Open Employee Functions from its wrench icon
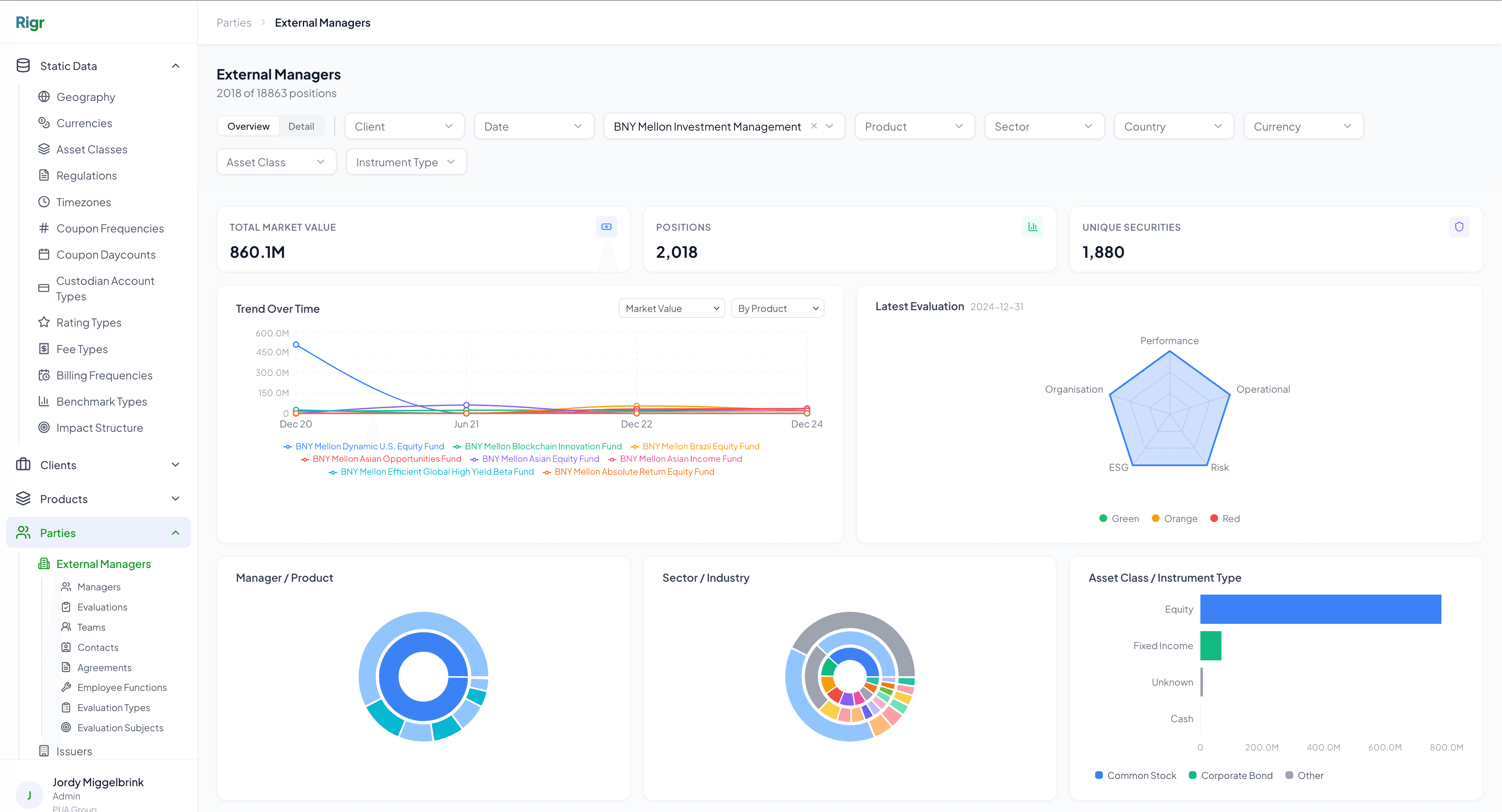Screen dimensions: 1502x812 (67, 687)
